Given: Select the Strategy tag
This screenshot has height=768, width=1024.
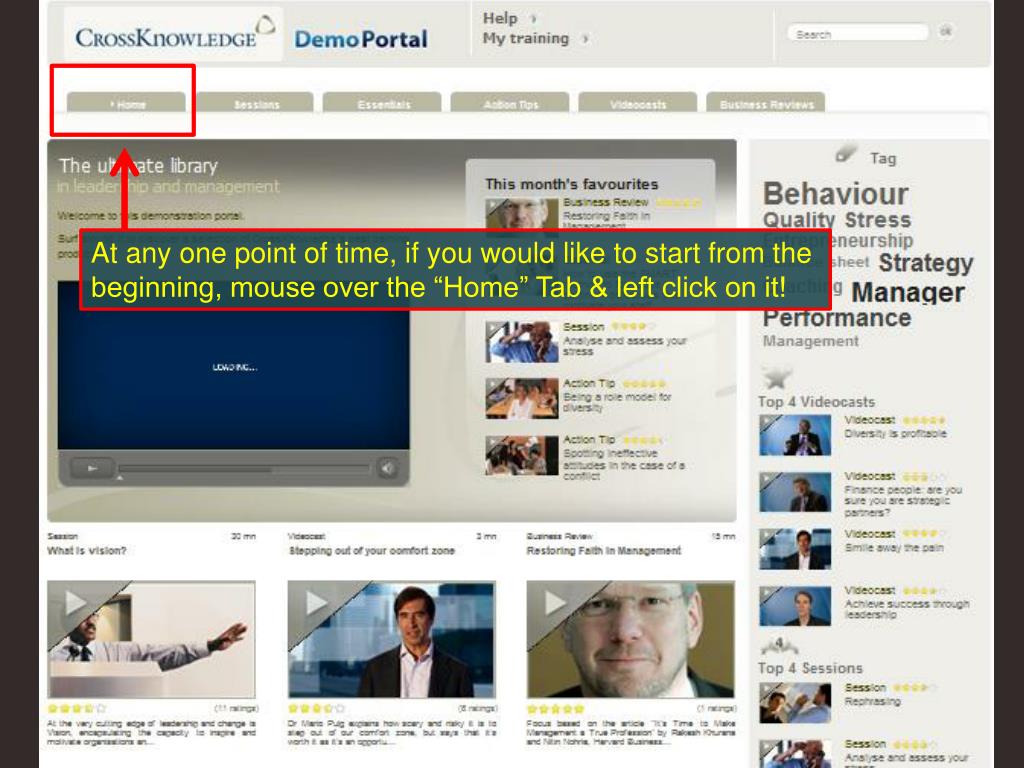Looking at the screenshot, I should [925, 263].
